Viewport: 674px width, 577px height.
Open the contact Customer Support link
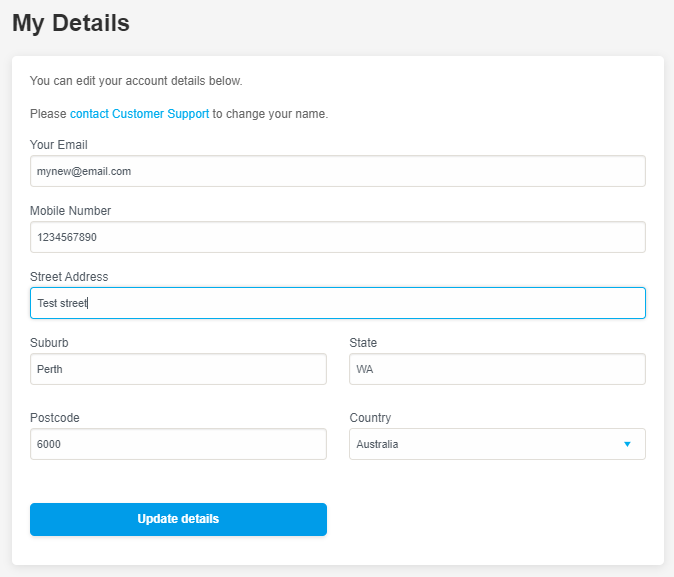click(139, 114)
